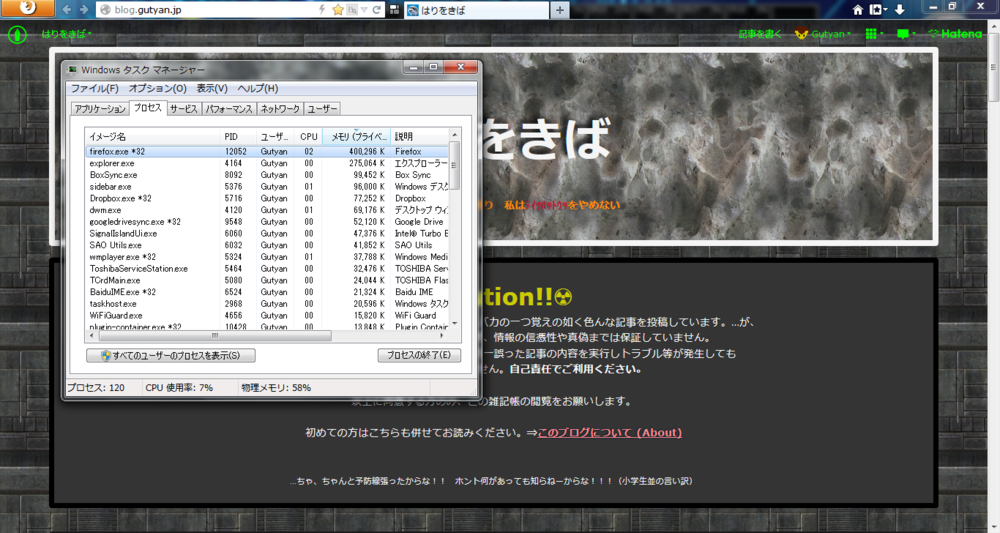Open ファイル(F) menu in Task Manager

[x=94, y=89]
